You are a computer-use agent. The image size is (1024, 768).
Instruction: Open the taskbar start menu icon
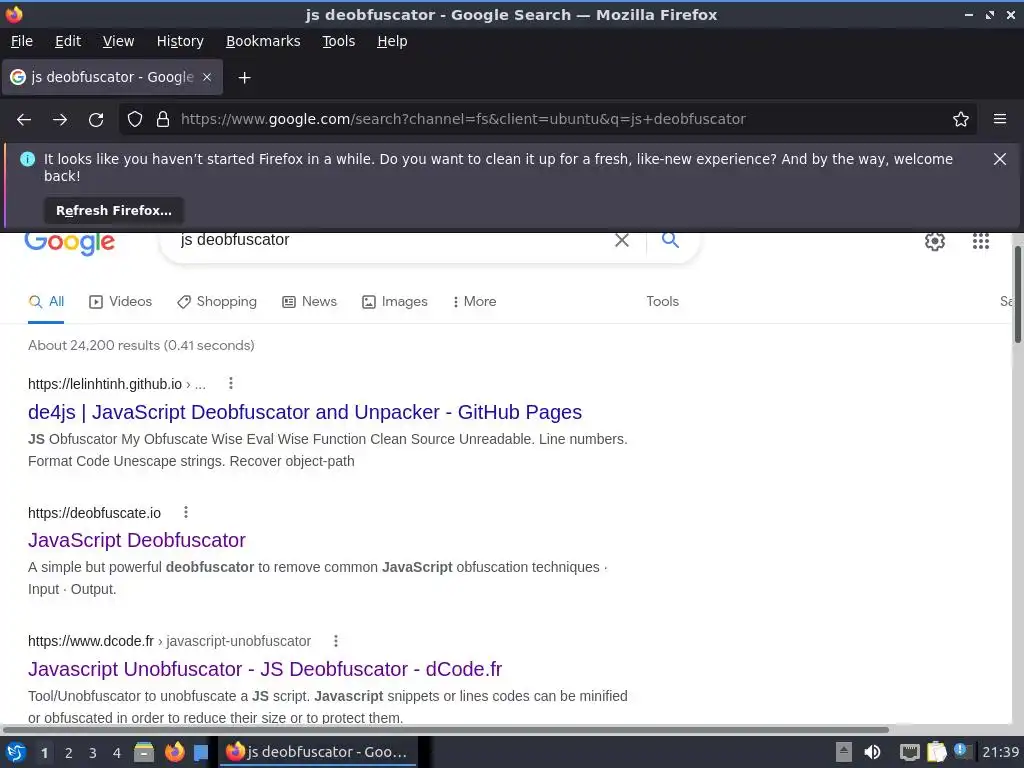click(16, 752)
